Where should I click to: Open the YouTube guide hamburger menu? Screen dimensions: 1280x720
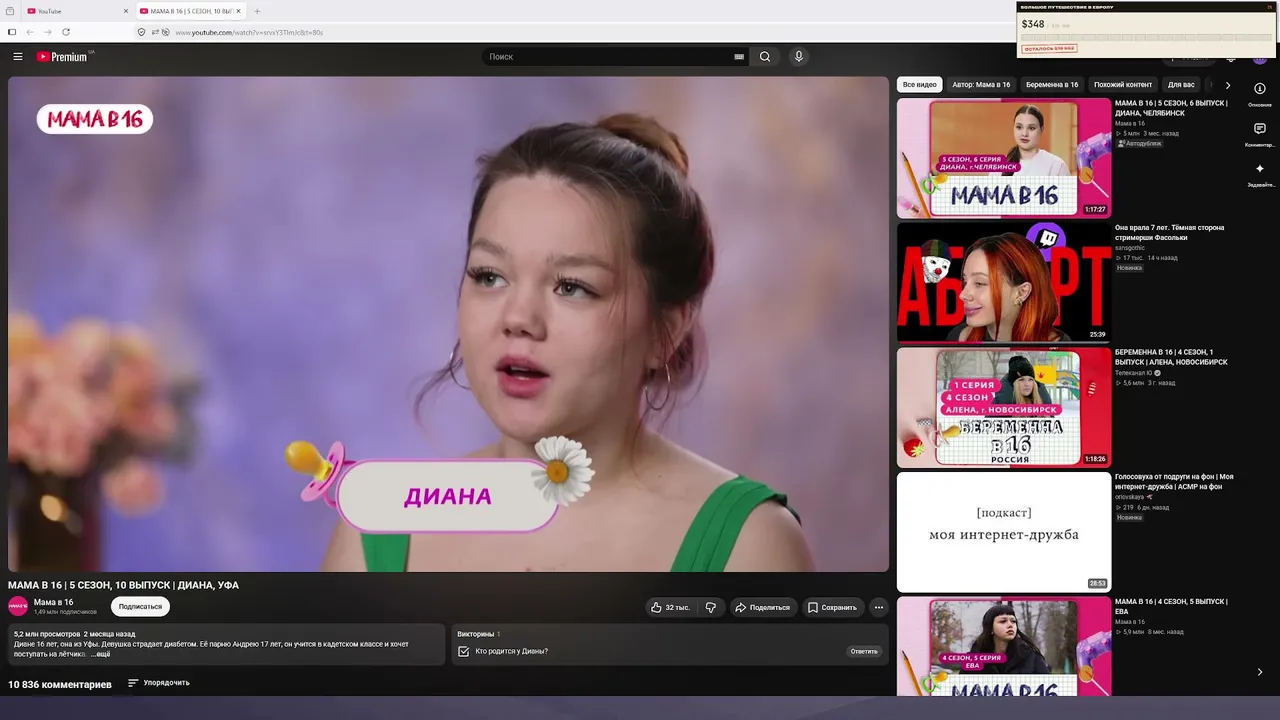18,57
